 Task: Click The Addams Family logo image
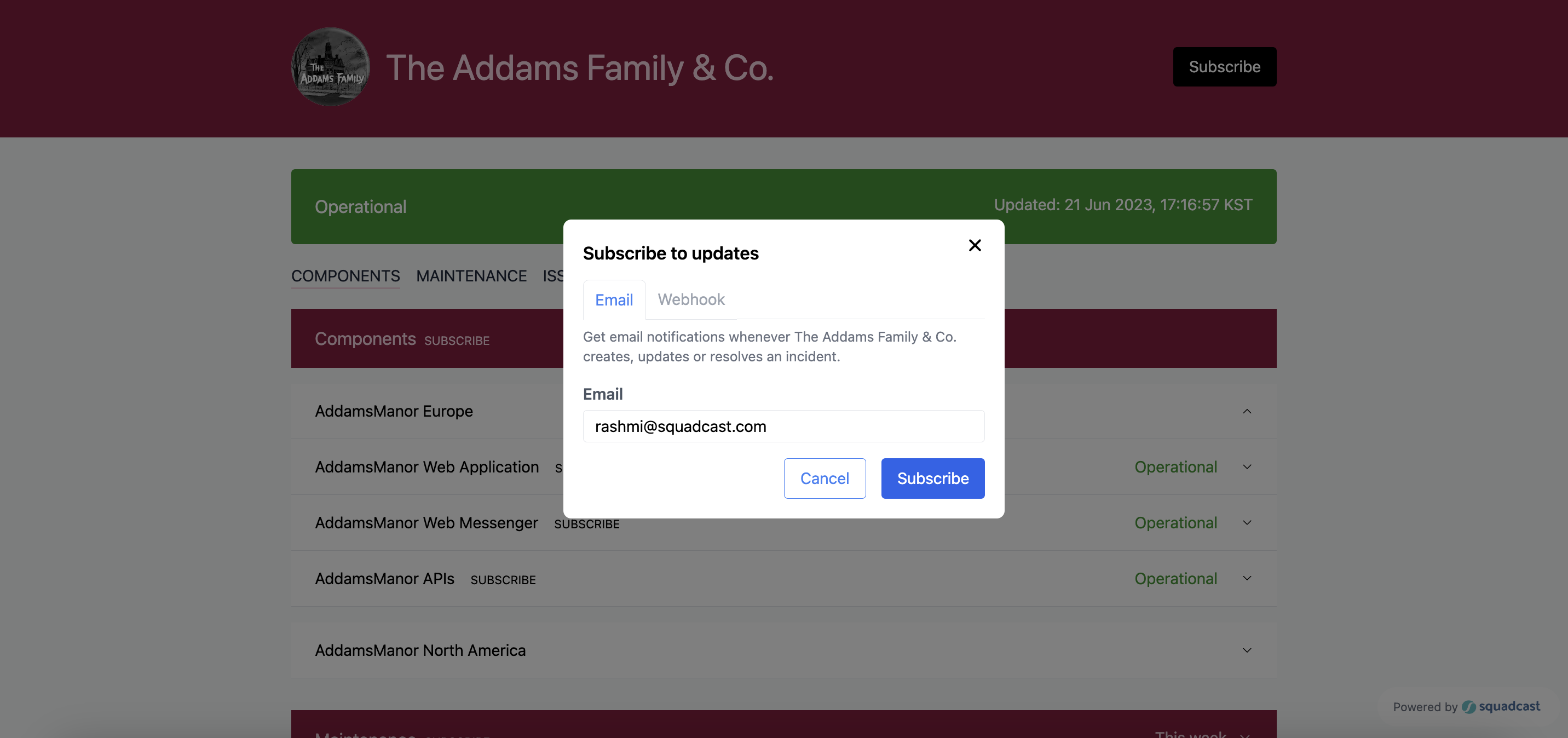tap(329, 66)
